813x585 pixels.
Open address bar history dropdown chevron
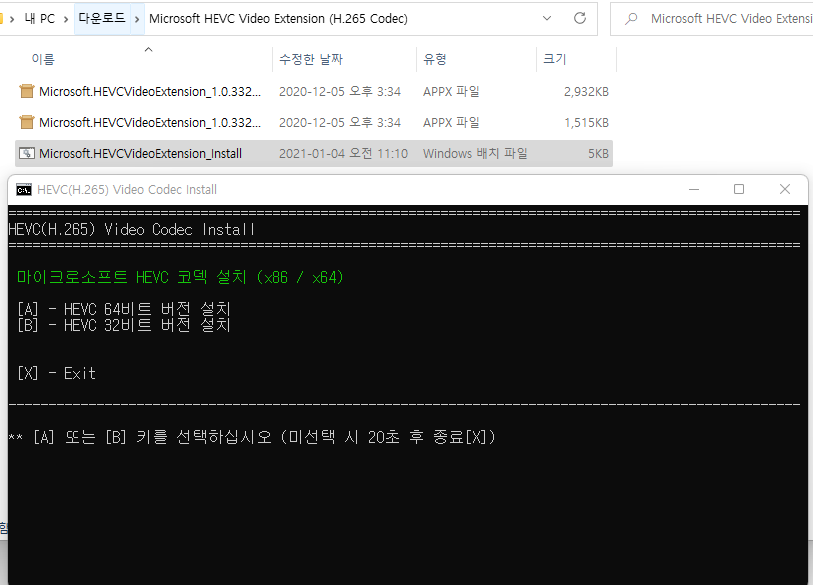coord(546,19)
